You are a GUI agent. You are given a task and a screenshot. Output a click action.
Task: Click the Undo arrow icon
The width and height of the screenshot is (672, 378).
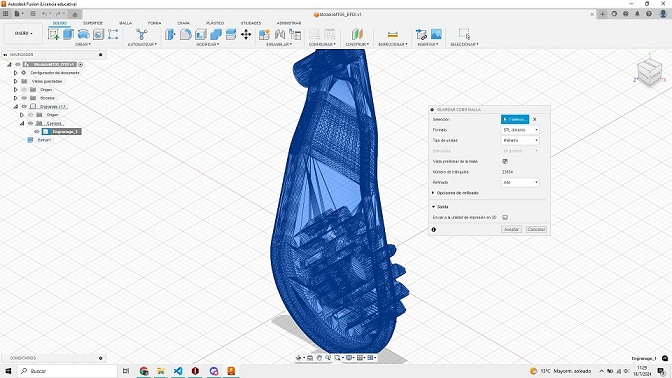tap(44, 14)
